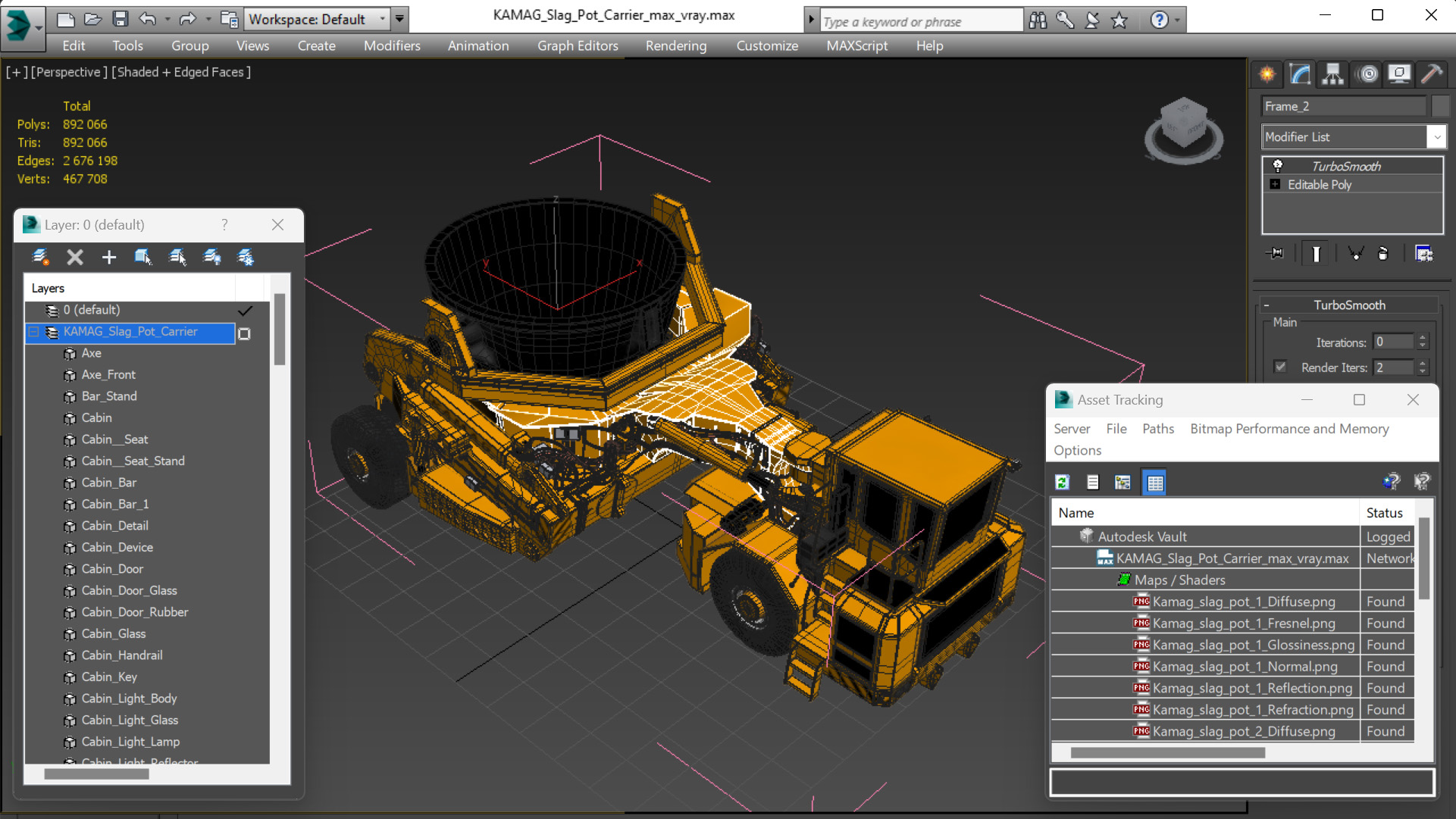Open the Create command panel tab

tap(1267, 73)
